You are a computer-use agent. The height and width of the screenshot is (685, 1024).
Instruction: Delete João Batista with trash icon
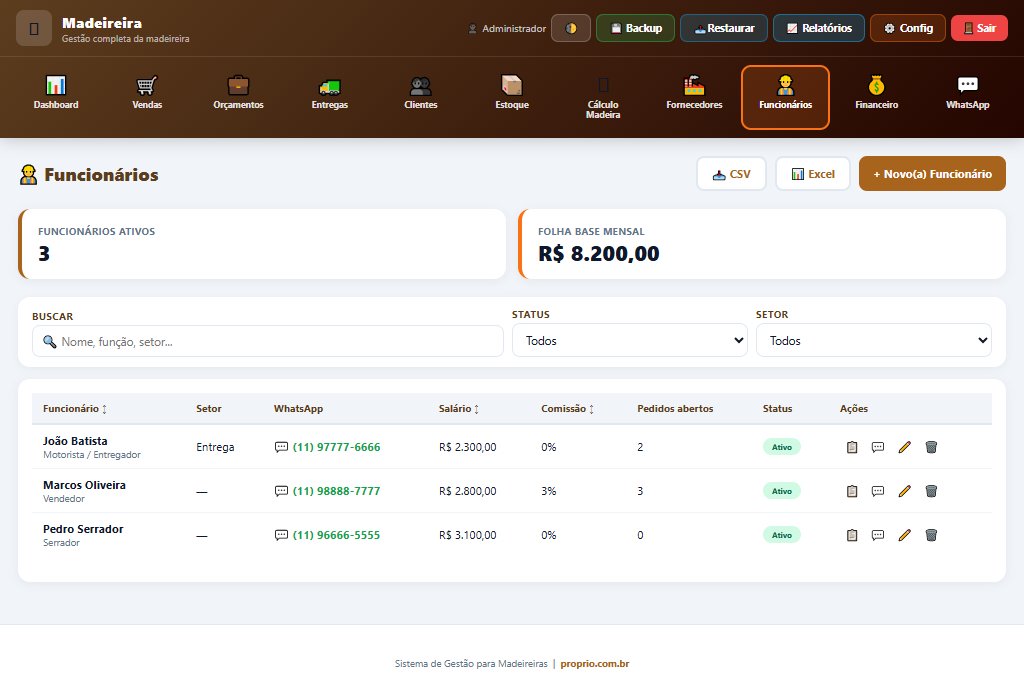tap(931, 447)
